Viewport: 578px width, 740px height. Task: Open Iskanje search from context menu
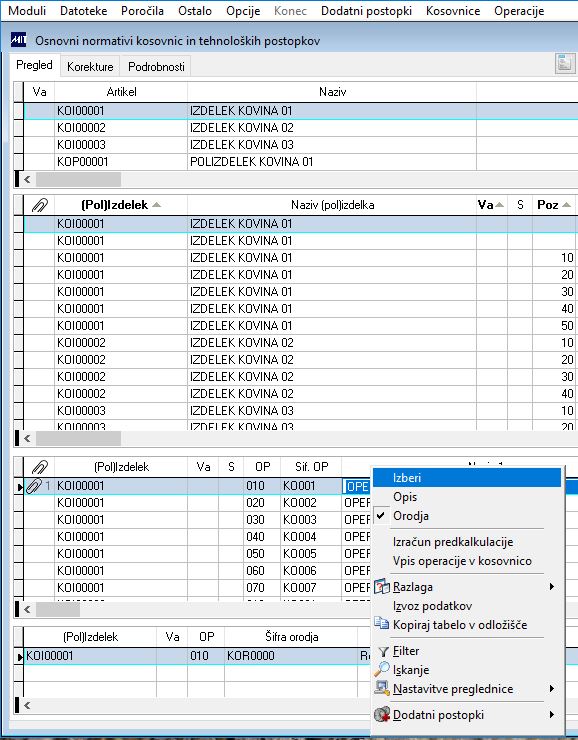[411, 670]
